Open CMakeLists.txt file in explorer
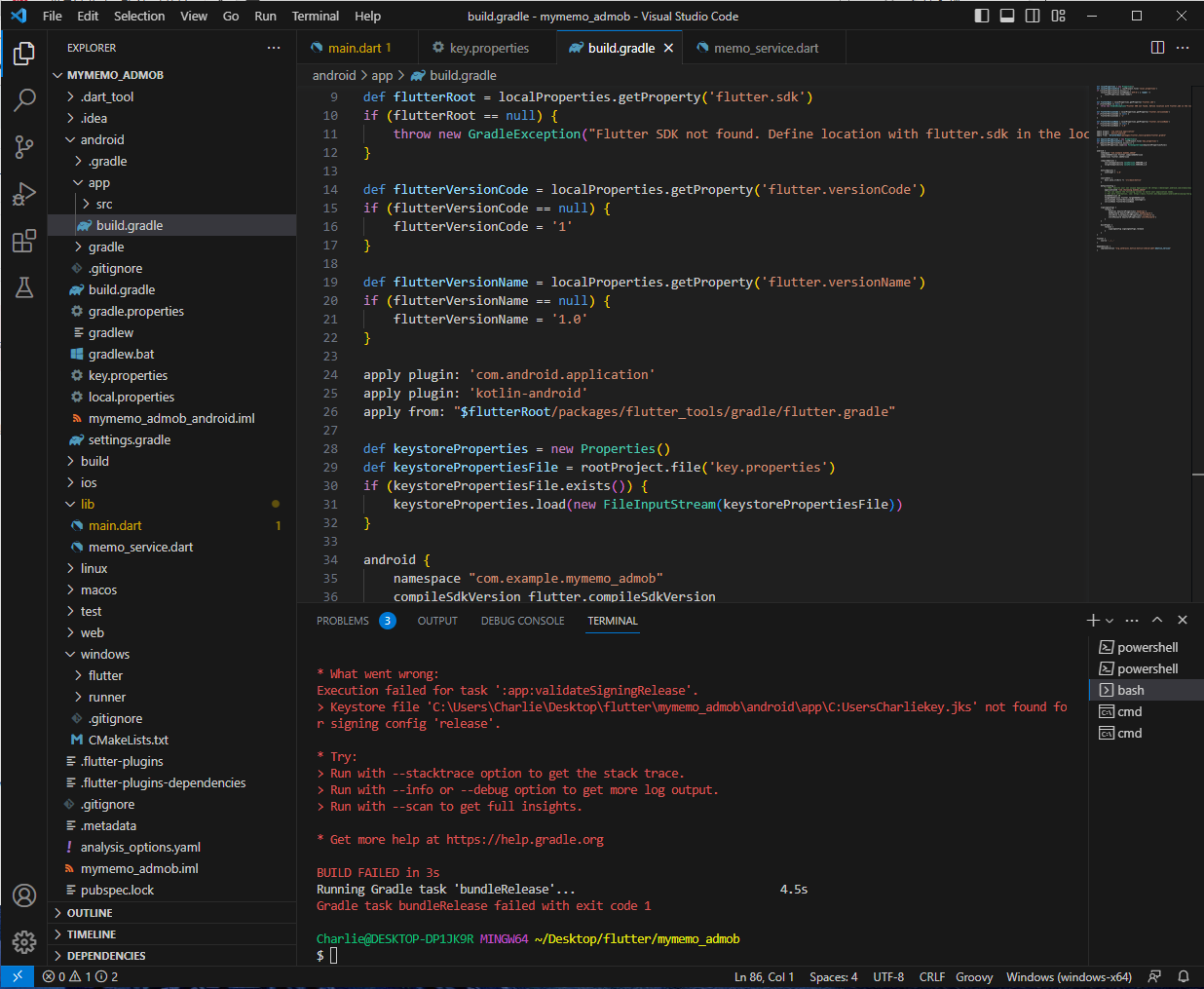This screenshot has width=1204, height=989. [171, 740]
